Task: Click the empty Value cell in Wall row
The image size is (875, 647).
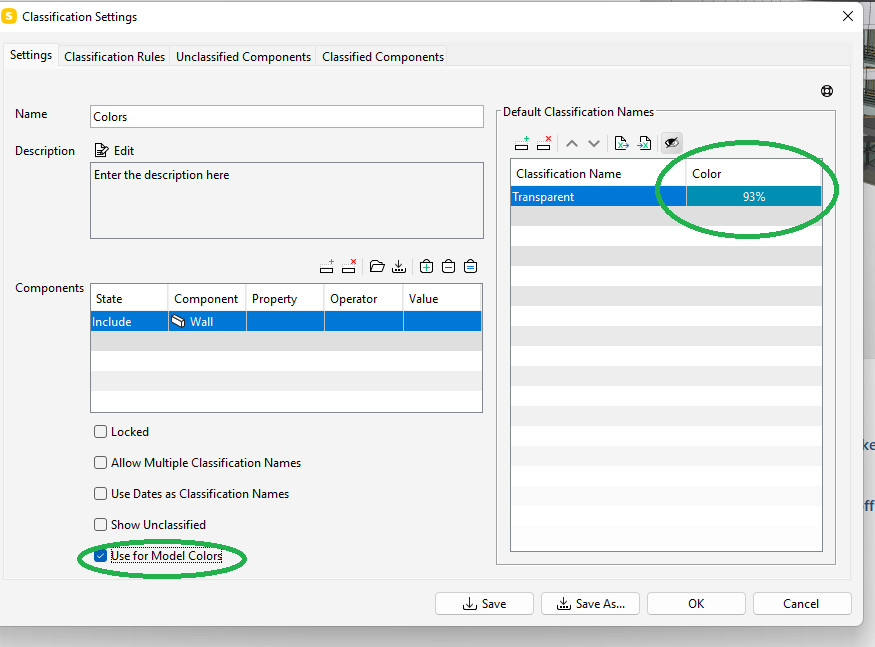Action: click(x=442, y=322)
